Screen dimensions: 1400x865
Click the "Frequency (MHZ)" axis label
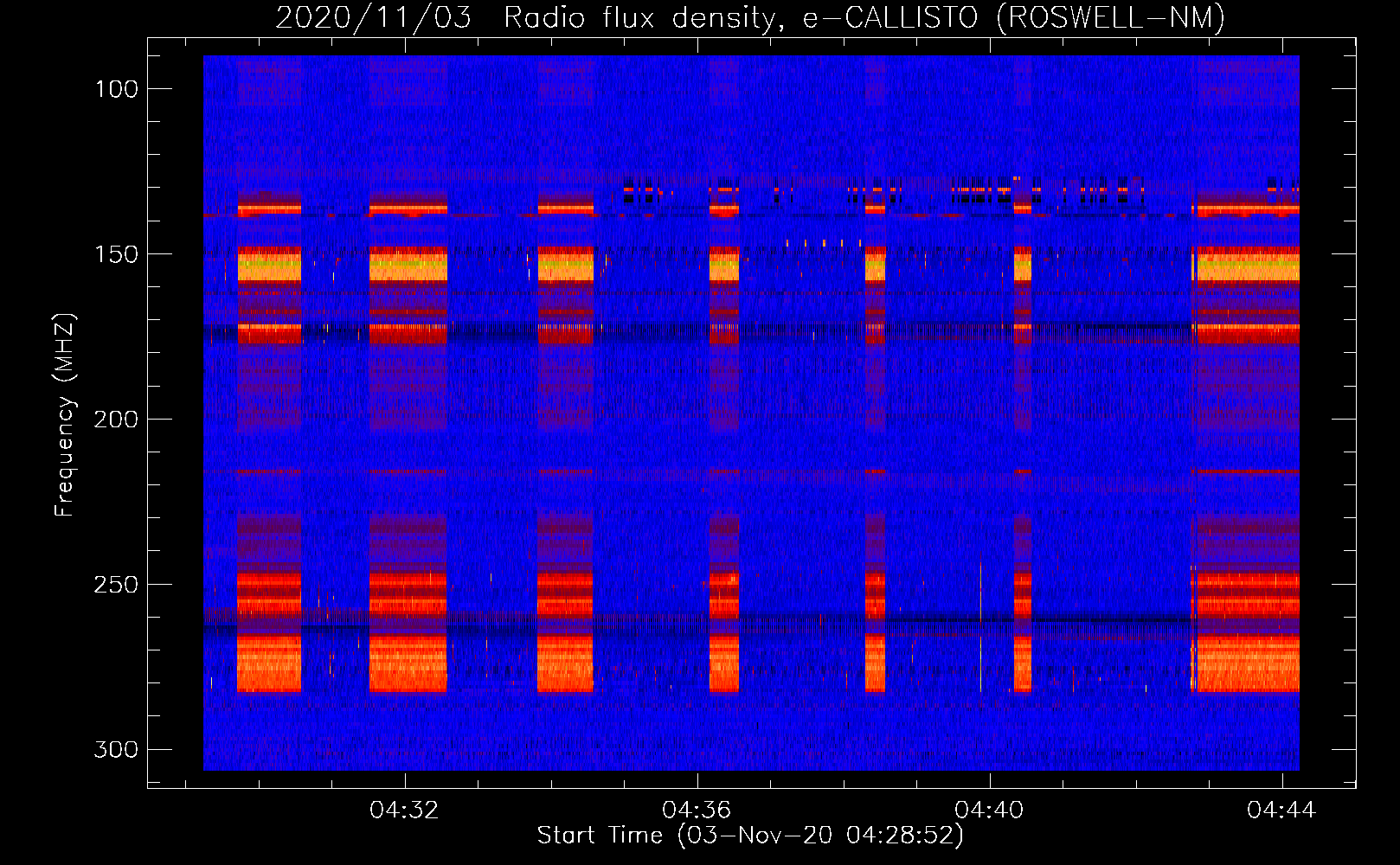coord(65,415)
